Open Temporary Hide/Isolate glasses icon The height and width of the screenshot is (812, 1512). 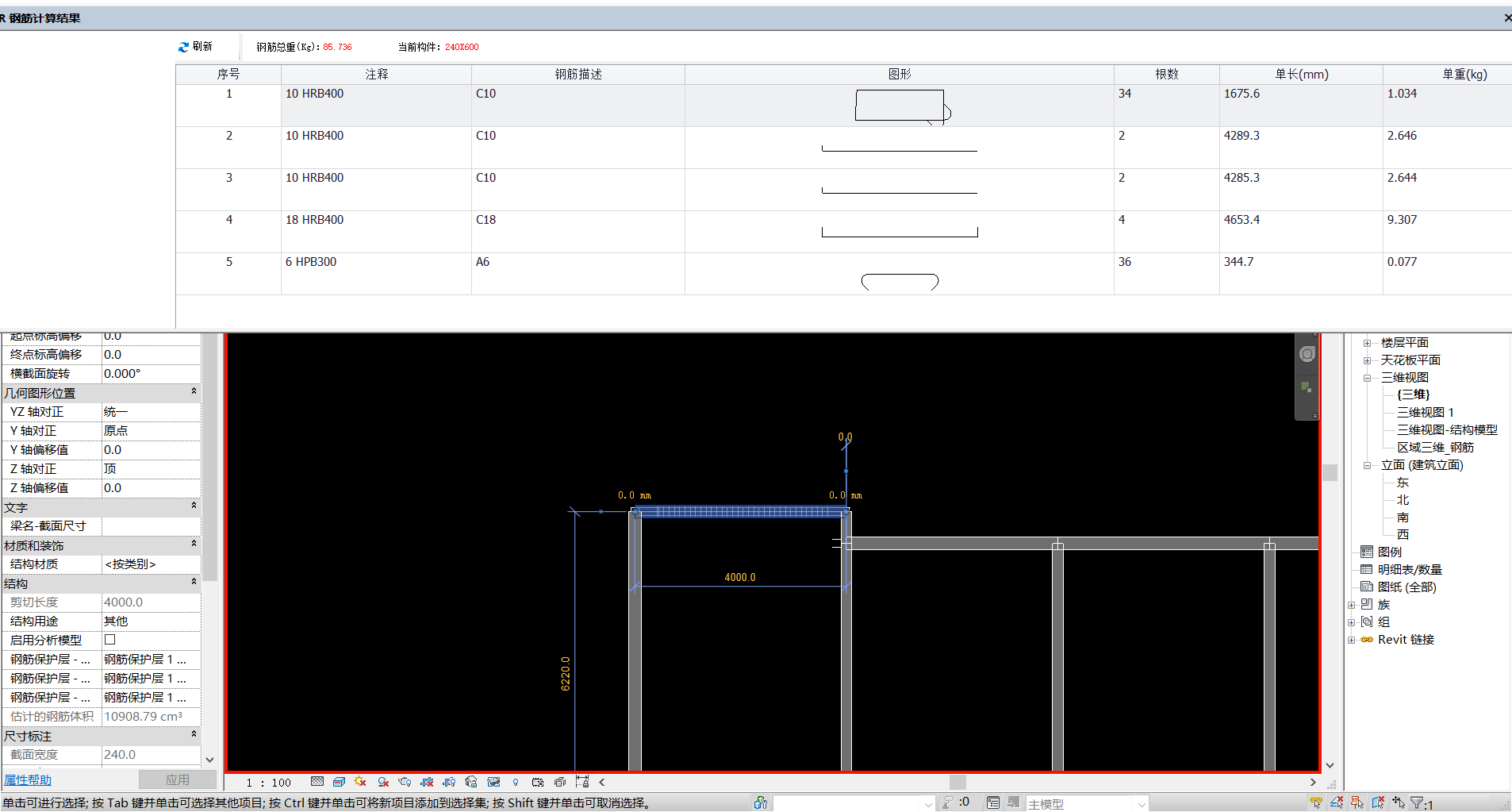[493, 782]
